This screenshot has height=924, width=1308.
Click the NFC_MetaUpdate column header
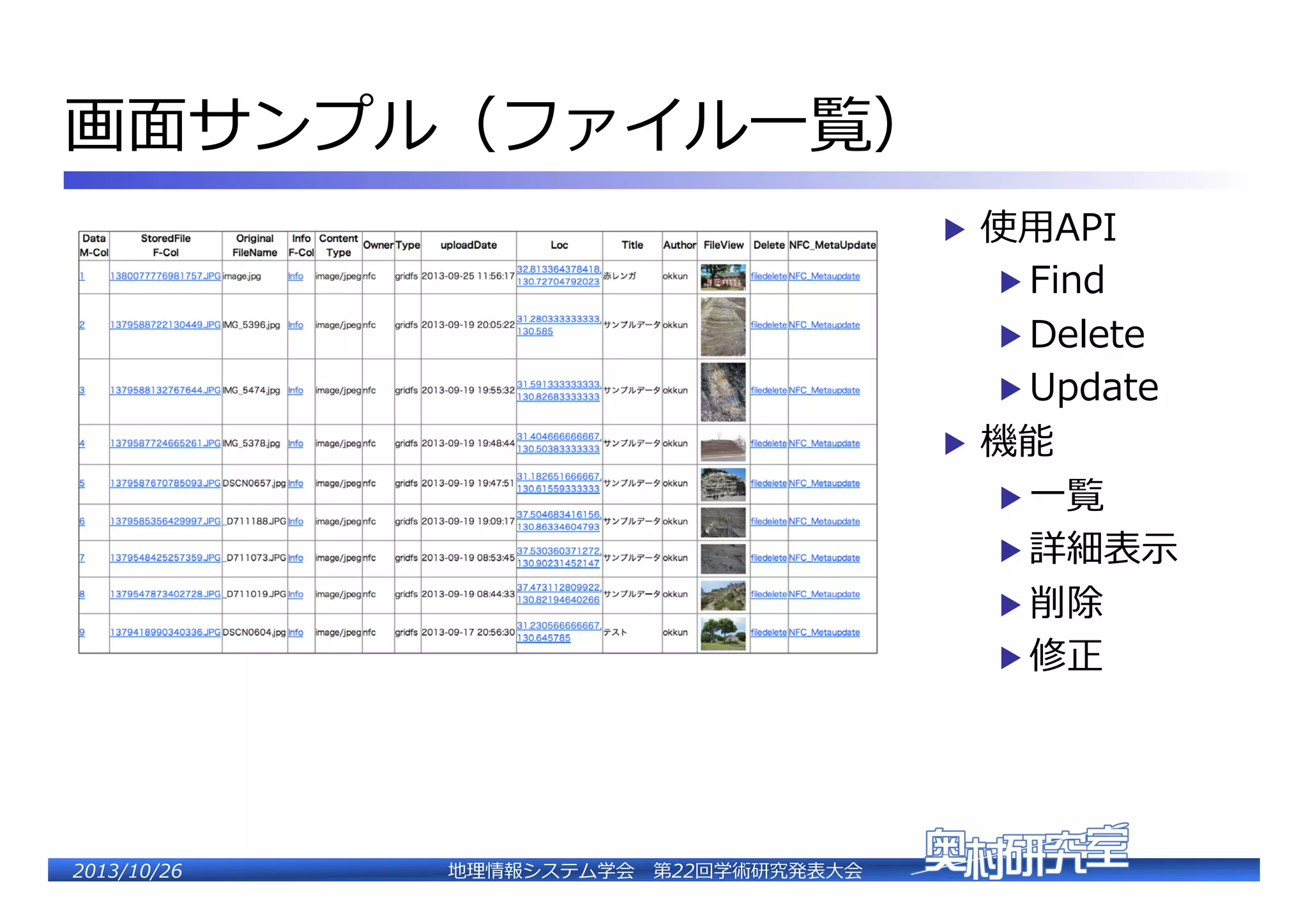click(x=832, y=245)
